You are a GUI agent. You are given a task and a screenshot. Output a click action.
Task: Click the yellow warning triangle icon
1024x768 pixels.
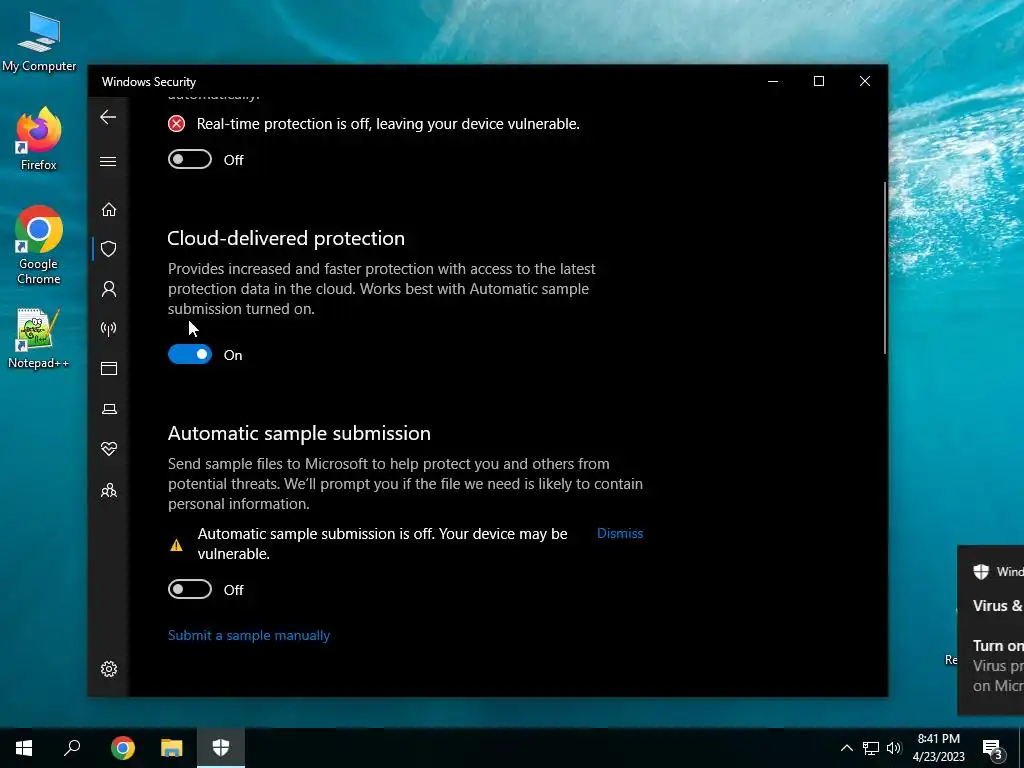176,545
